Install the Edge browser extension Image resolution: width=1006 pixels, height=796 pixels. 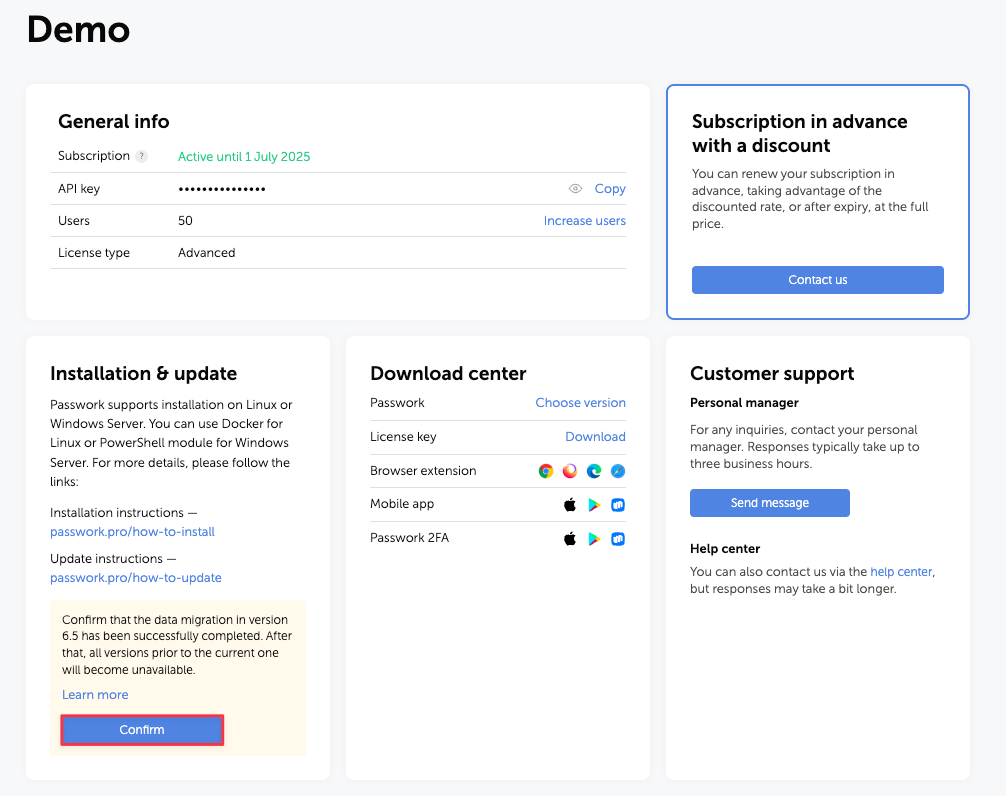[x=593, y=470]
